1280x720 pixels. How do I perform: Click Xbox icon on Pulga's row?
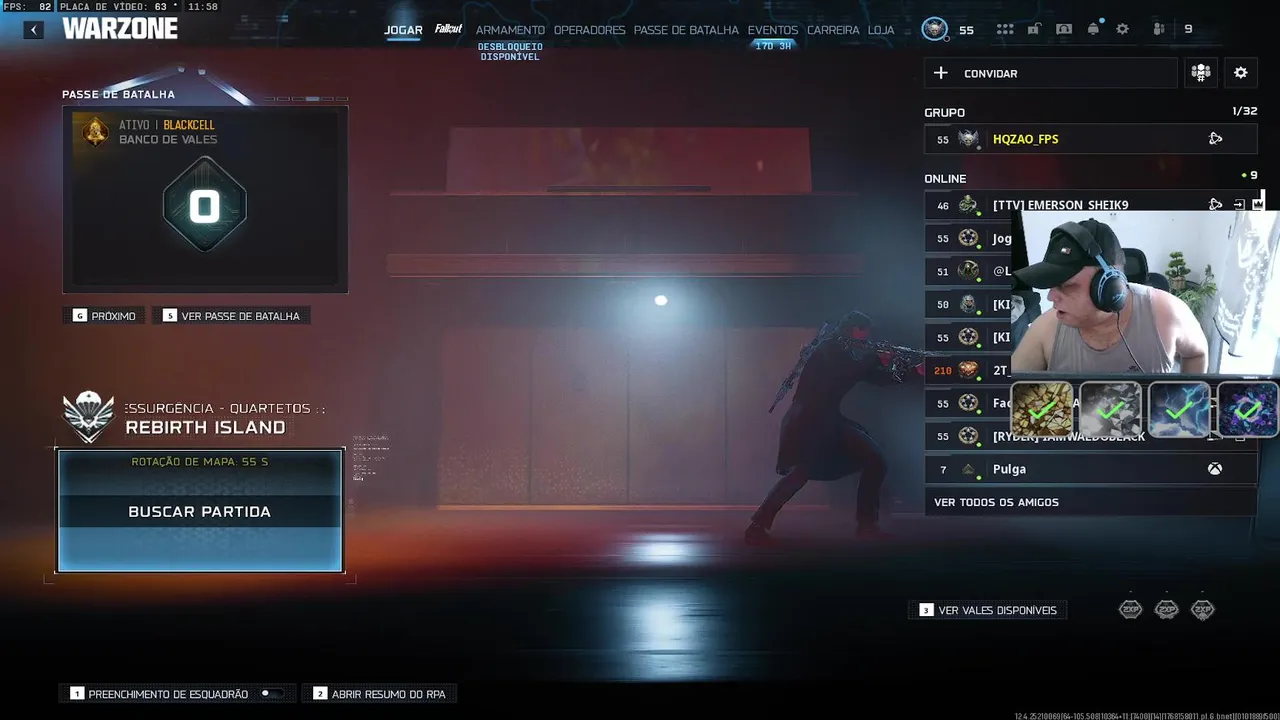(x=1215, y=469)
